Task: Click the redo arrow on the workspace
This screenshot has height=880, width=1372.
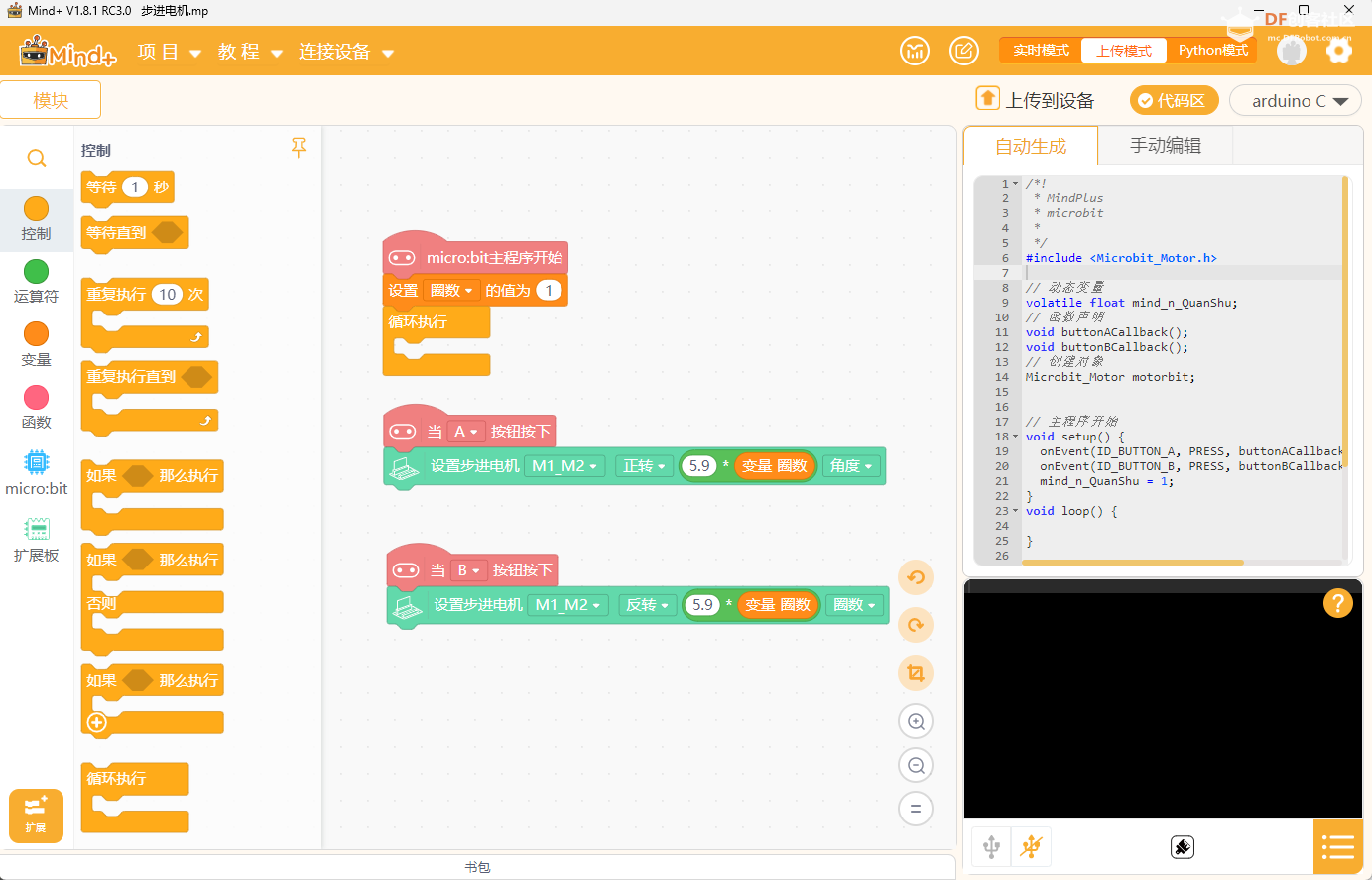Action: point(915,625)
